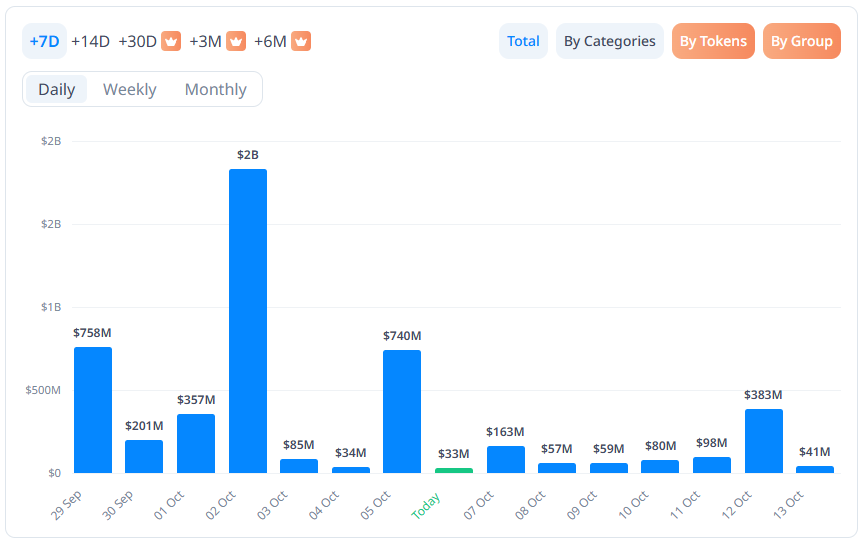Click the 29 Sep bar showing $758M

tap(93, 410)
